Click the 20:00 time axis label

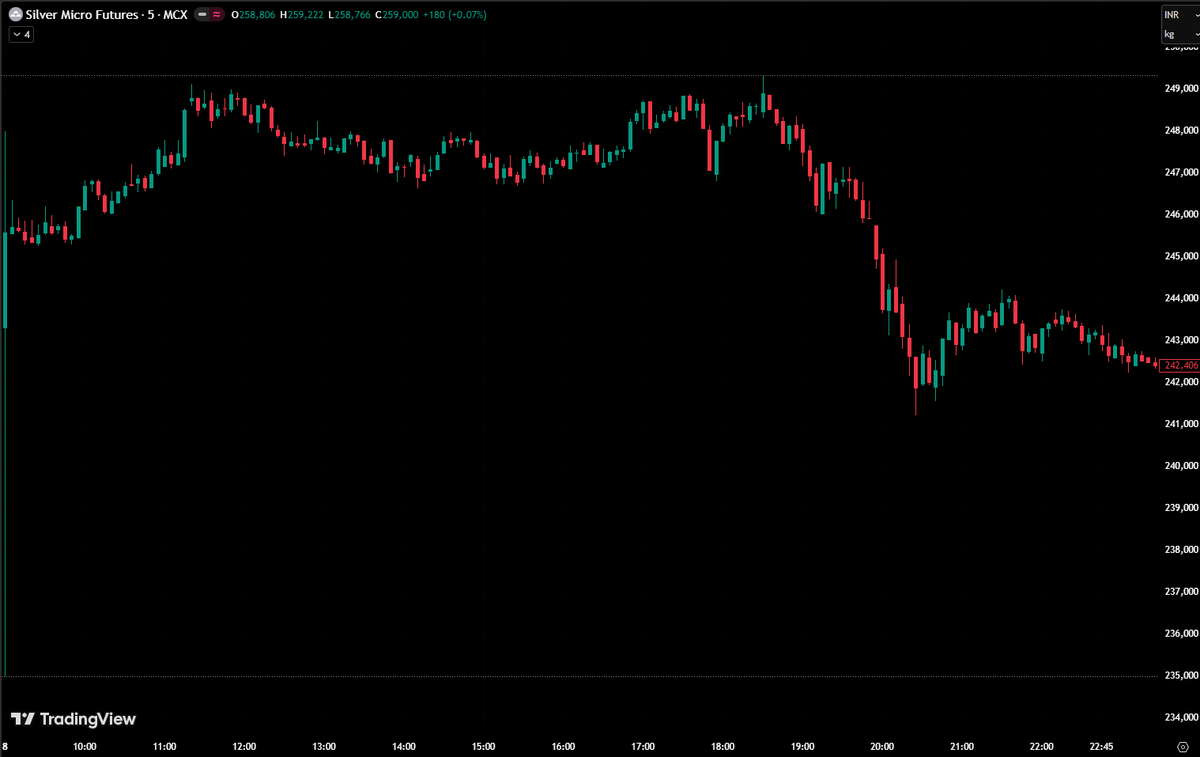[882, 747]
